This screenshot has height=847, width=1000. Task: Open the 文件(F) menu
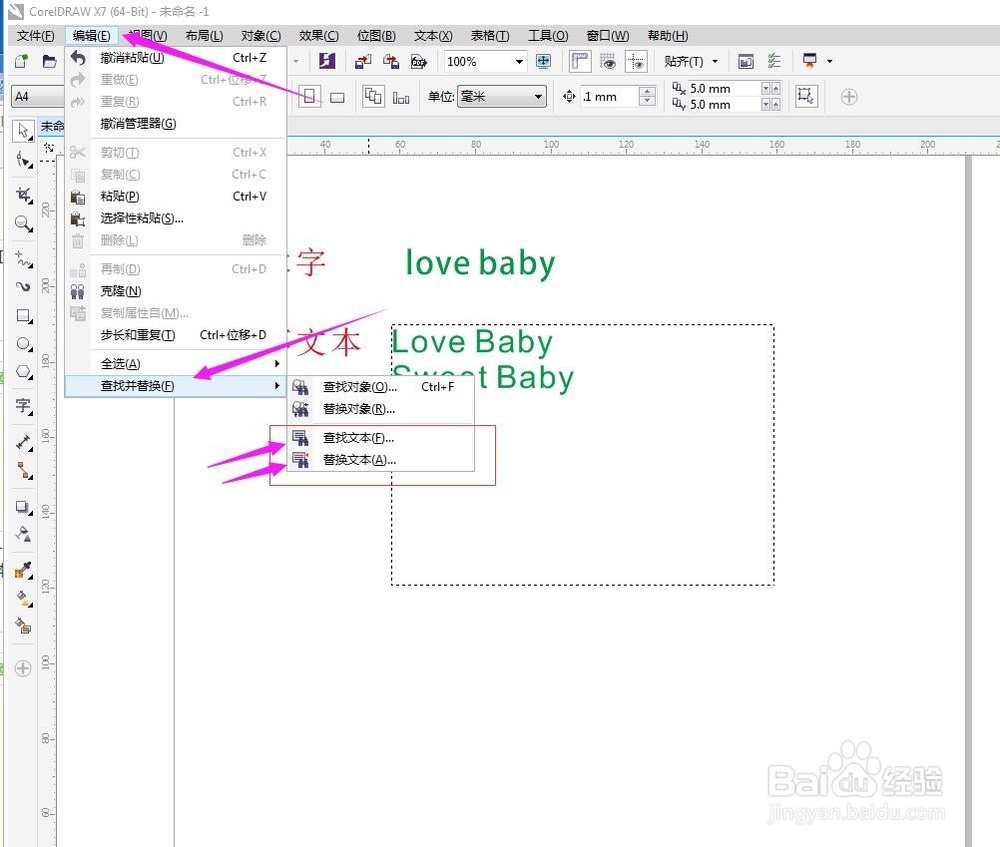36,36
